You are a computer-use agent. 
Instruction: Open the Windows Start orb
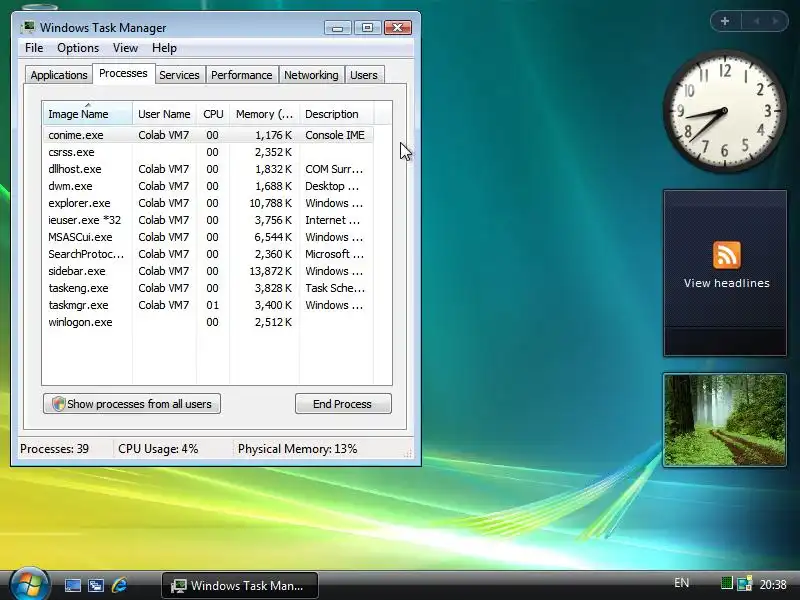[x=30, y=585]
